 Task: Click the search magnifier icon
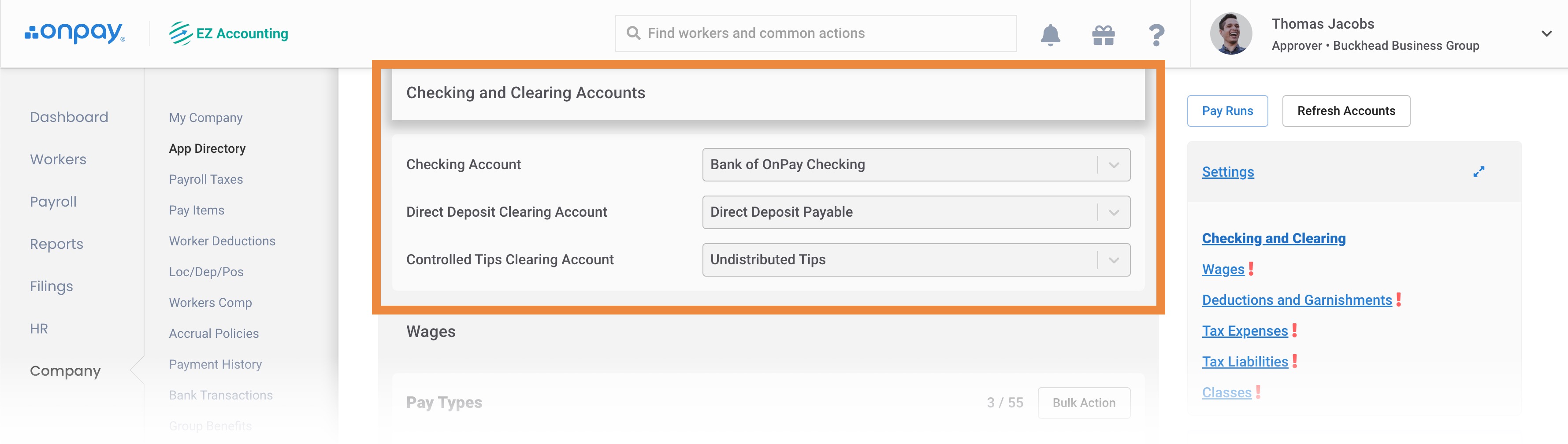pyautogui.click(x=633, y=33)
